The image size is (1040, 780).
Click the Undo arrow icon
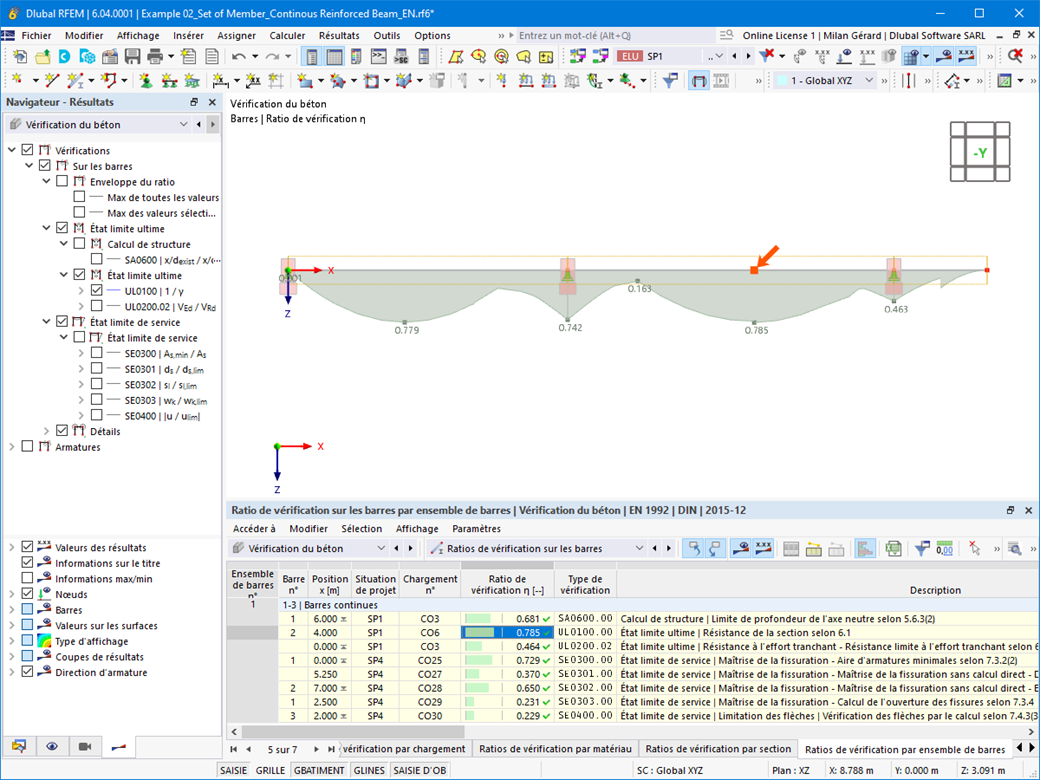point(239,57)
